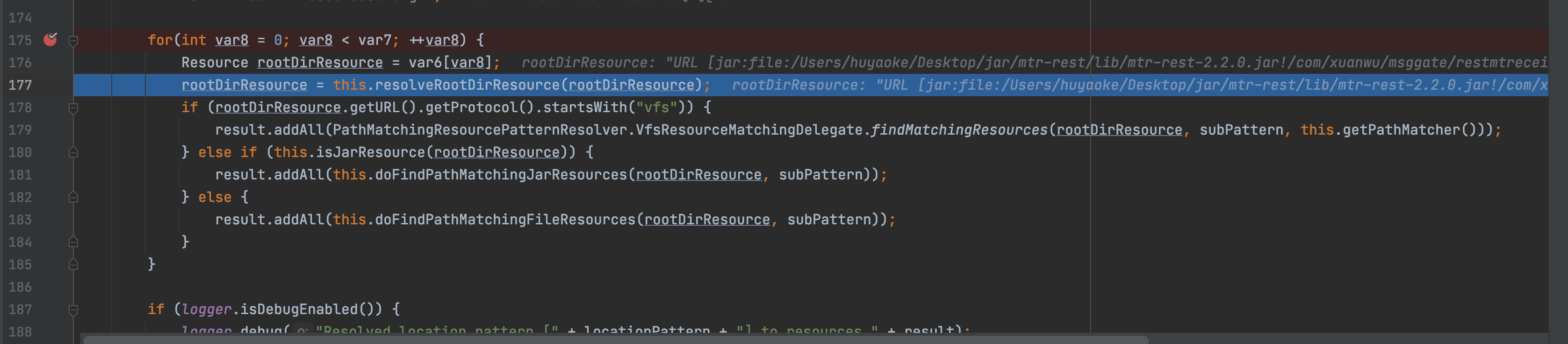Click the inline debug value on line 177
The height and width of the screenshot is (344, 1568).
pos(1139,85)
